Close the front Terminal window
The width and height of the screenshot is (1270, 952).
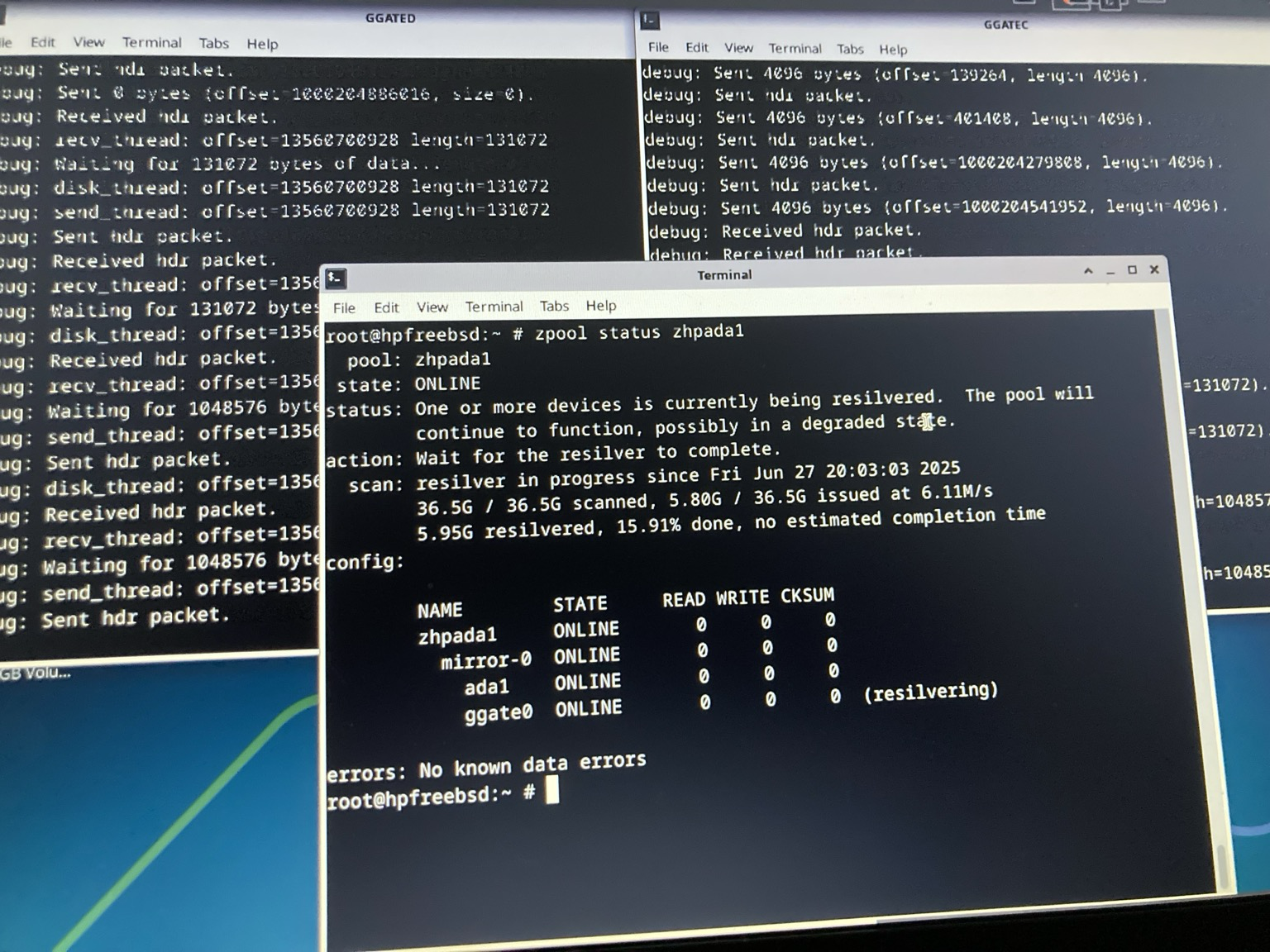[x=1154, y=269]
